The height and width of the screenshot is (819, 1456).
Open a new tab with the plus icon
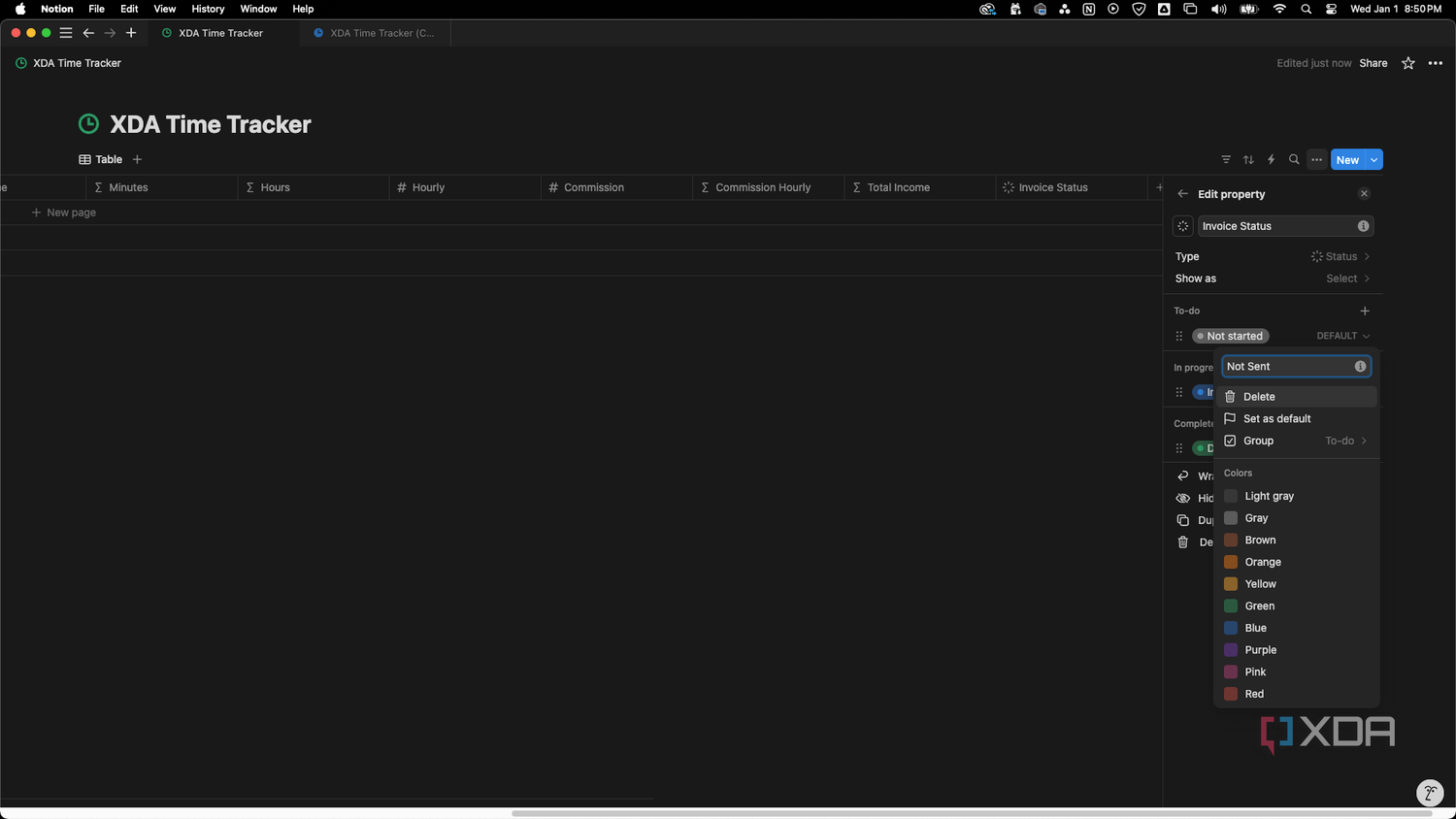[x=131, y=33]
